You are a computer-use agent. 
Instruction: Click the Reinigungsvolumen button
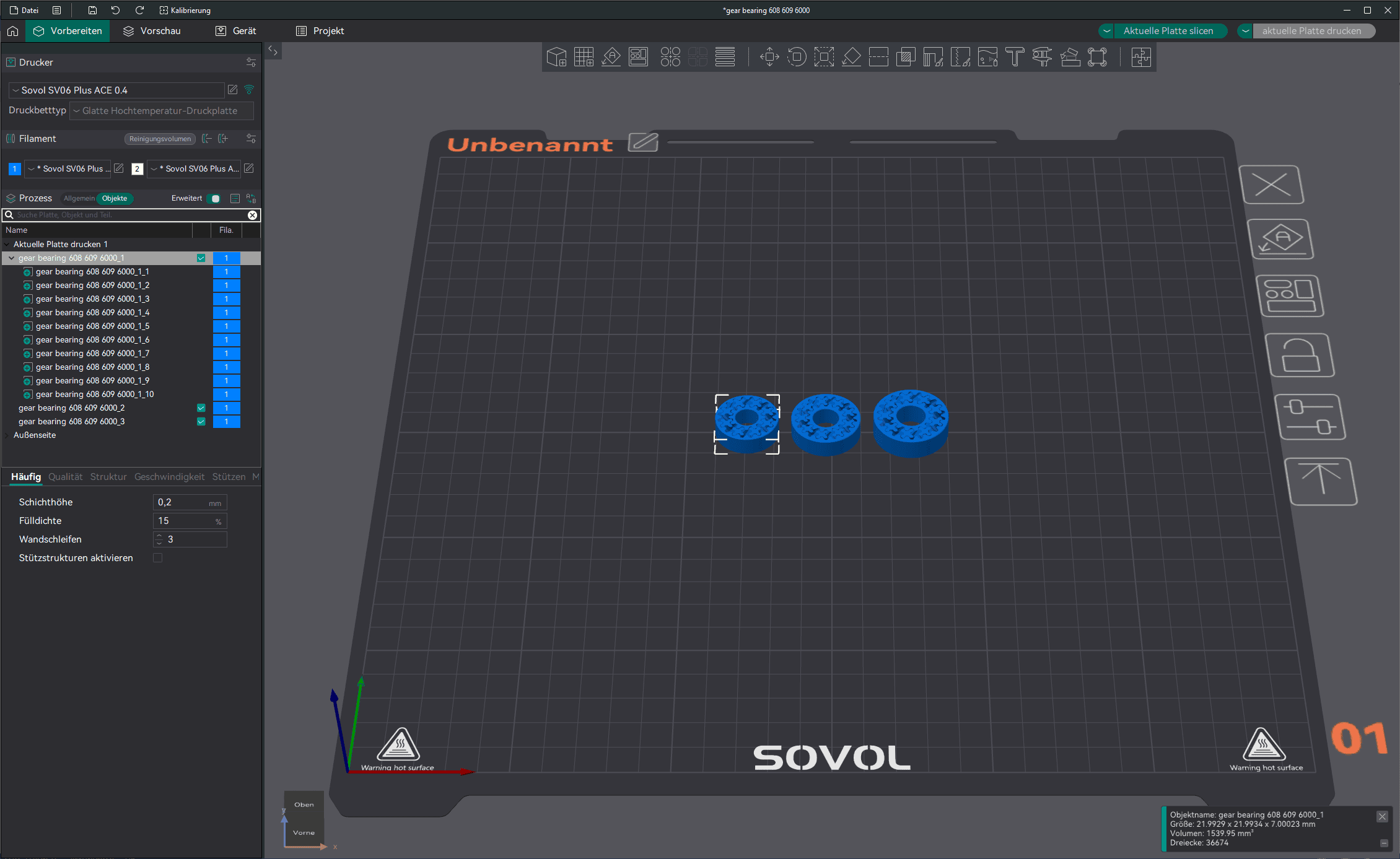click(x=160, y=139)
